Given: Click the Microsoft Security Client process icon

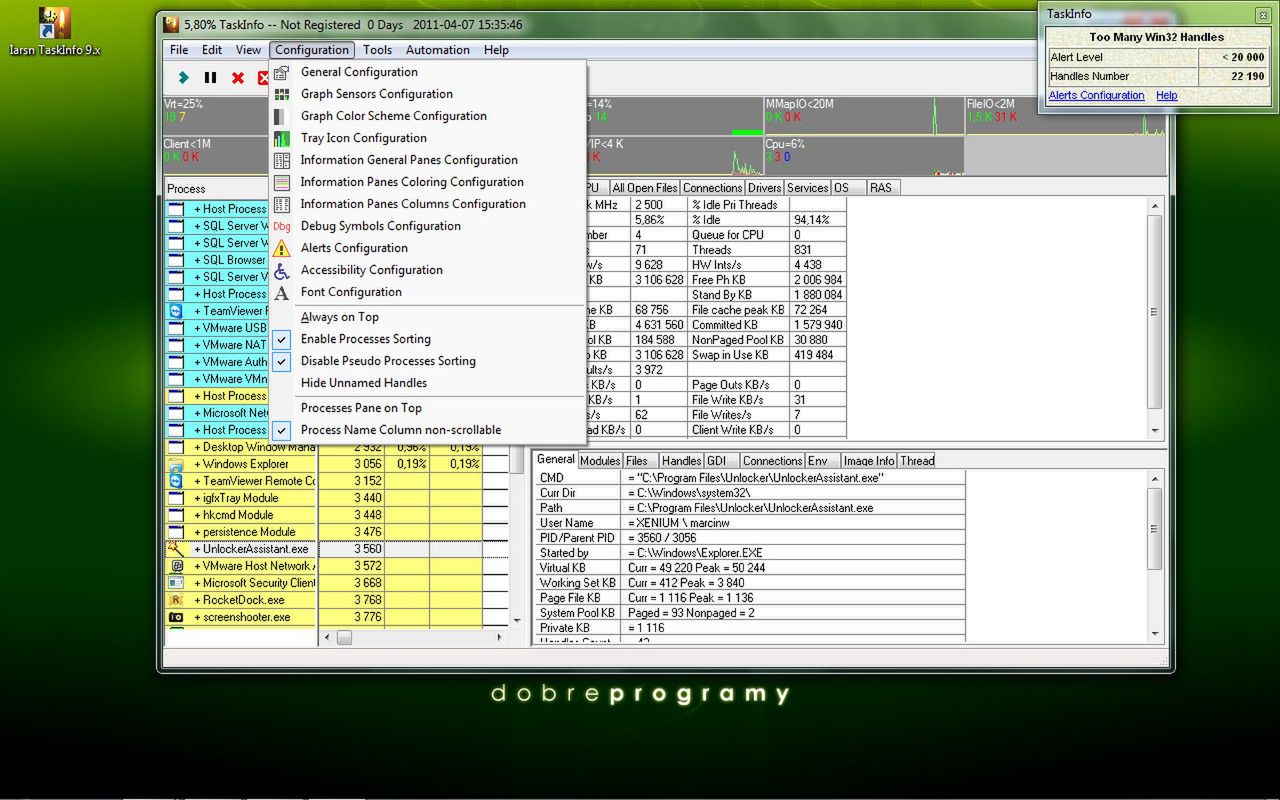Looking at the screenshot, I should (x=176, y=583).
